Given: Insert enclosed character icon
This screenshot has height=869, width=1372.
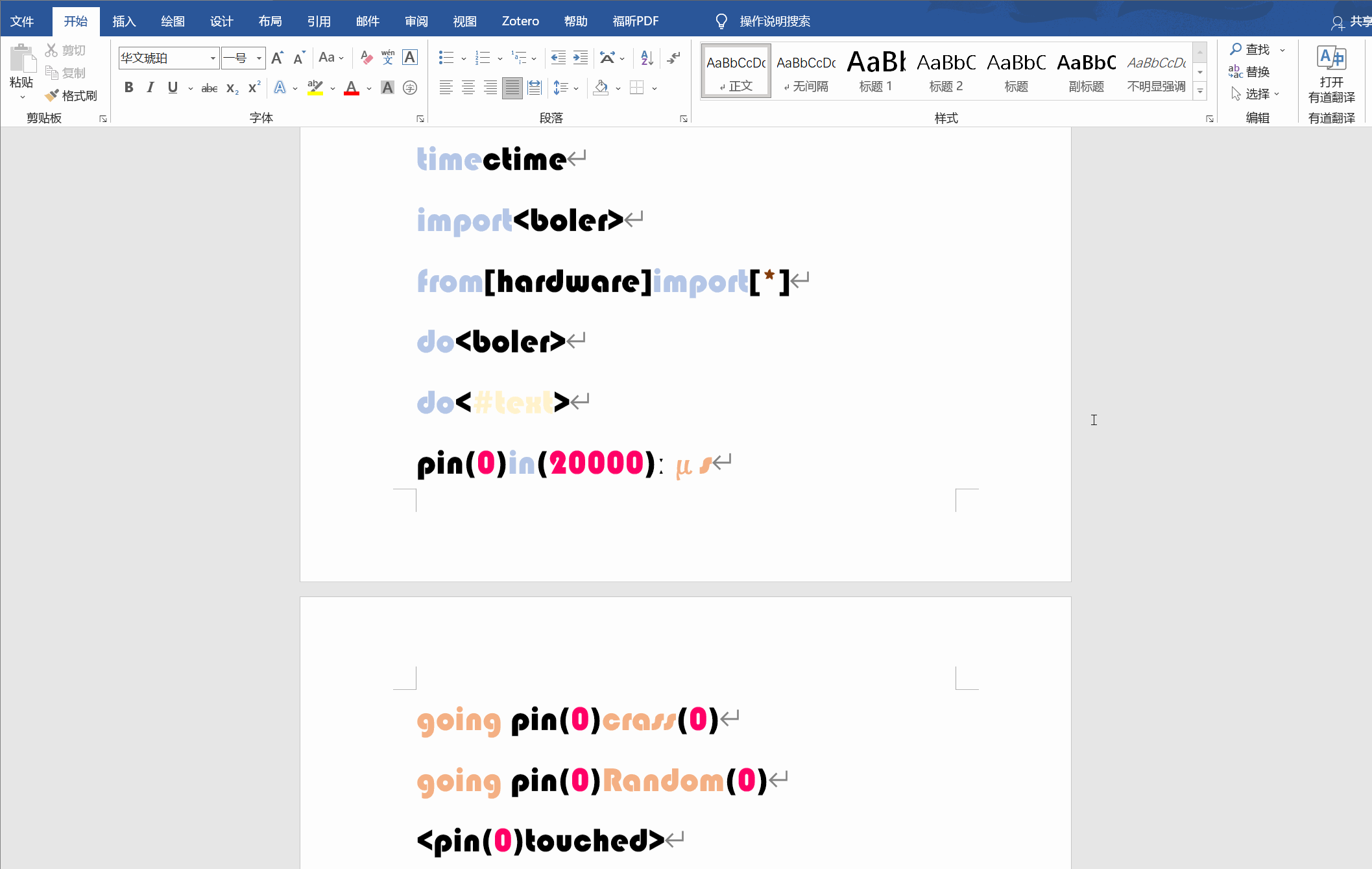Looking at the screenshot, I should click(410, 88).
